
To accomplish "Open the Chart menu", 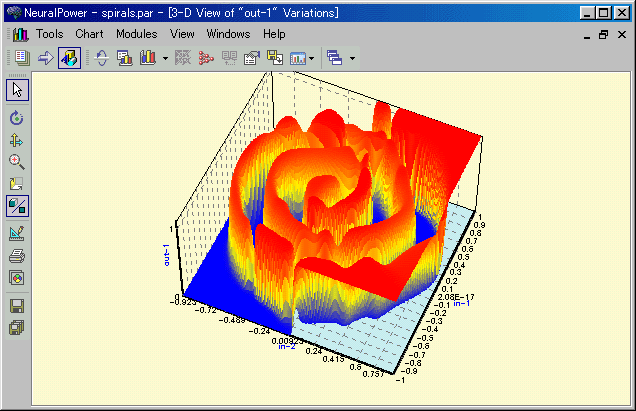I will 89,34.
